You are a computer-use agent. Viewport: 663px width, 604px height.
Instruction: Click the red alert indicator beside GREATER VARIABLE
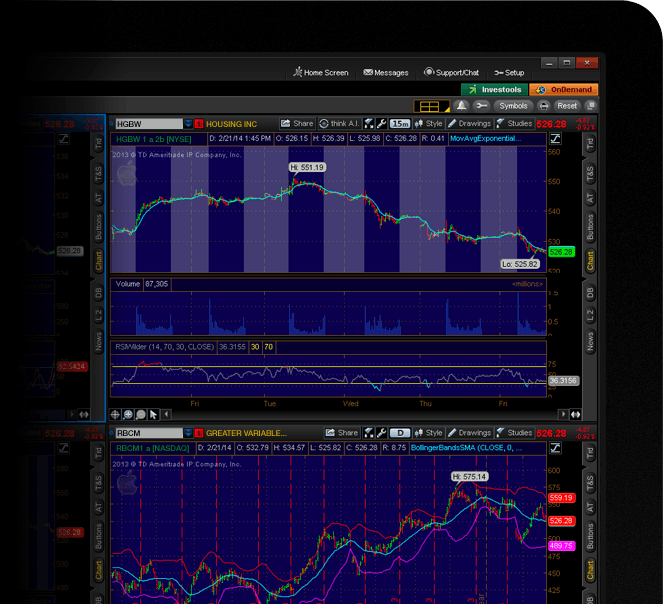click(x=199, y=433)
